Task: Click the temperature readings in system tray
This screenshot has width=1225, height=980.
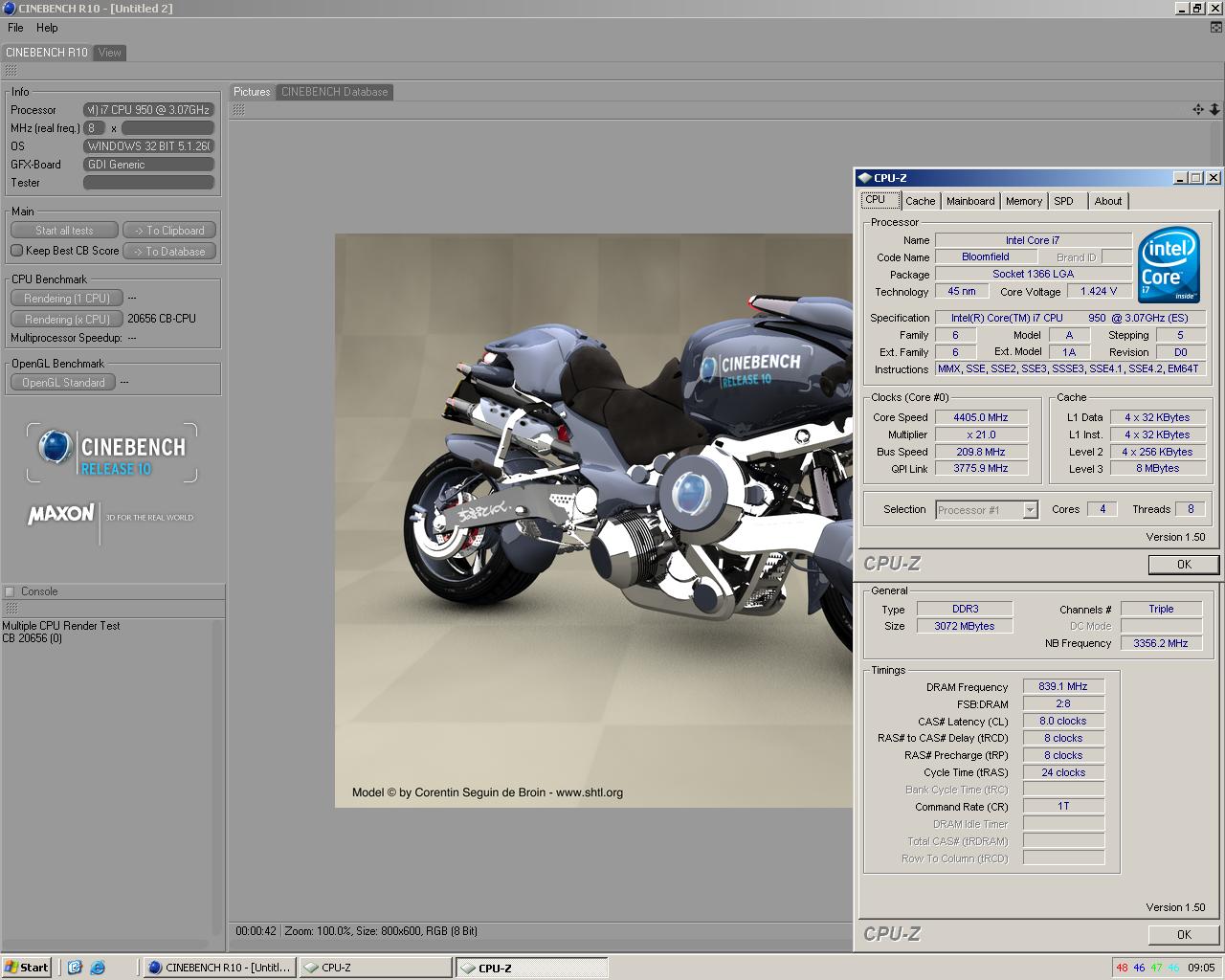Action: [1148, 968]
